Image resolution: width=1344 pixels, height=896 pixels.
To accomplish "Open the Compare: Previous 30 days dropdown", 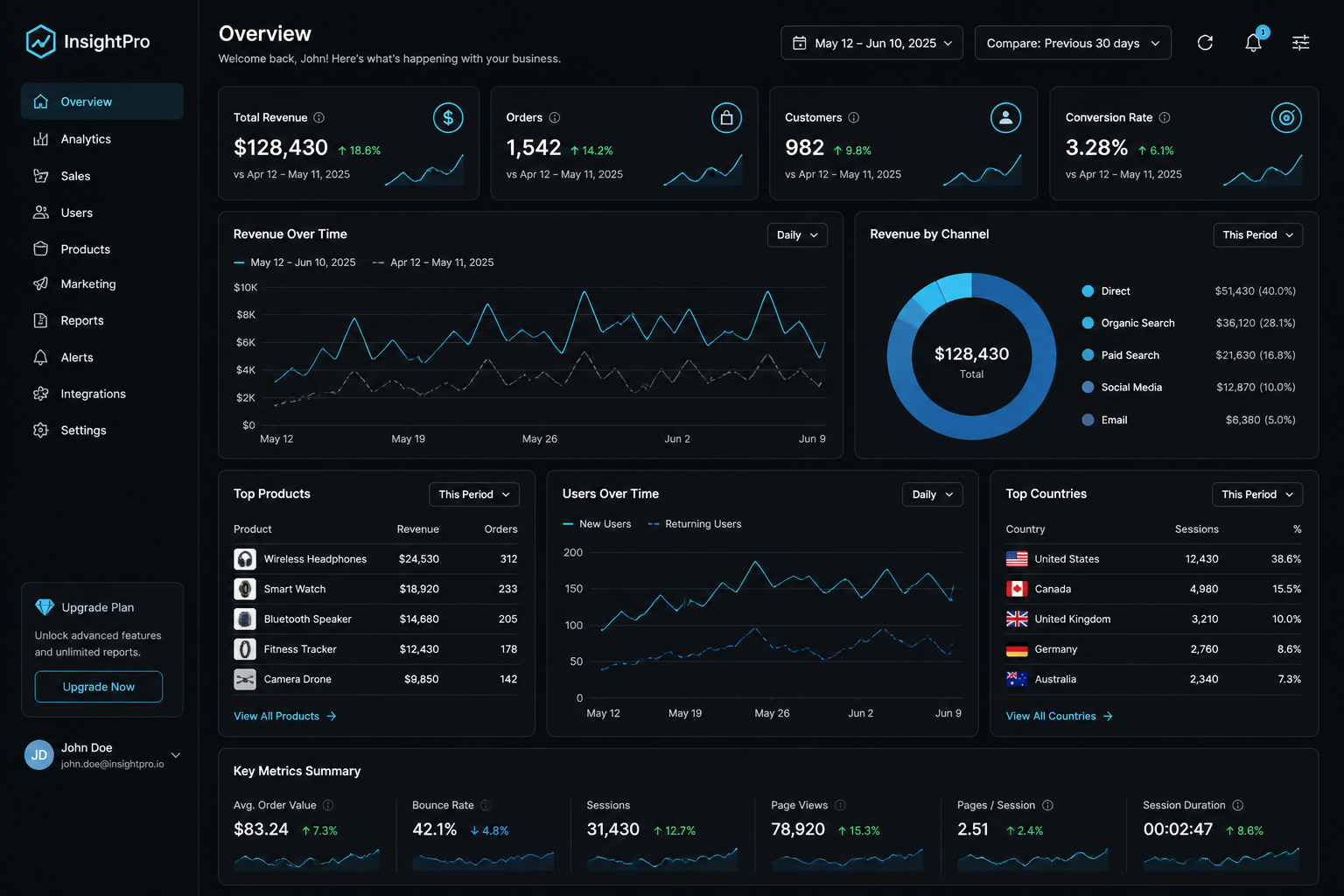I will tap(1073, 43).
